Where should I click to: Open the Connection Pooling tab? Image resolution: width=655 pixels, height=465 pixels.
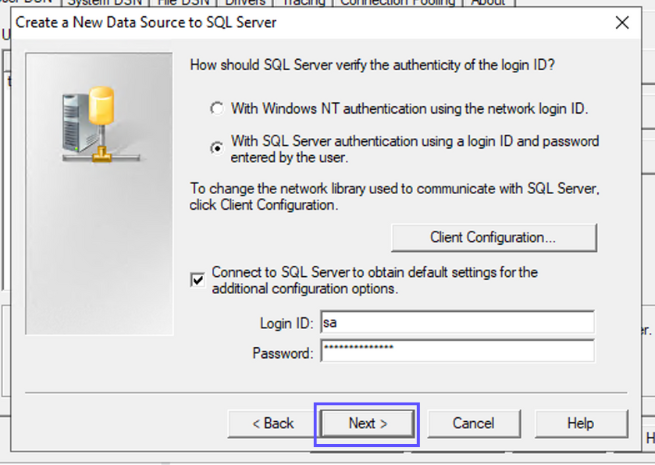coord(397,3)
